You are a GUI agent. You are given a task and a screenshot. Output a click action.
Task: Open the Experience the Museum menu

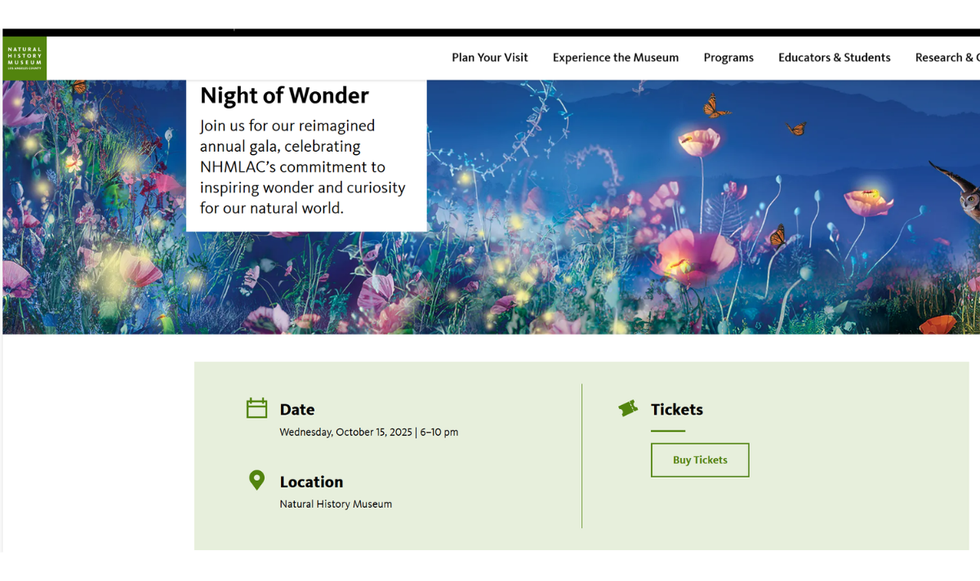[x=616, y=58]
